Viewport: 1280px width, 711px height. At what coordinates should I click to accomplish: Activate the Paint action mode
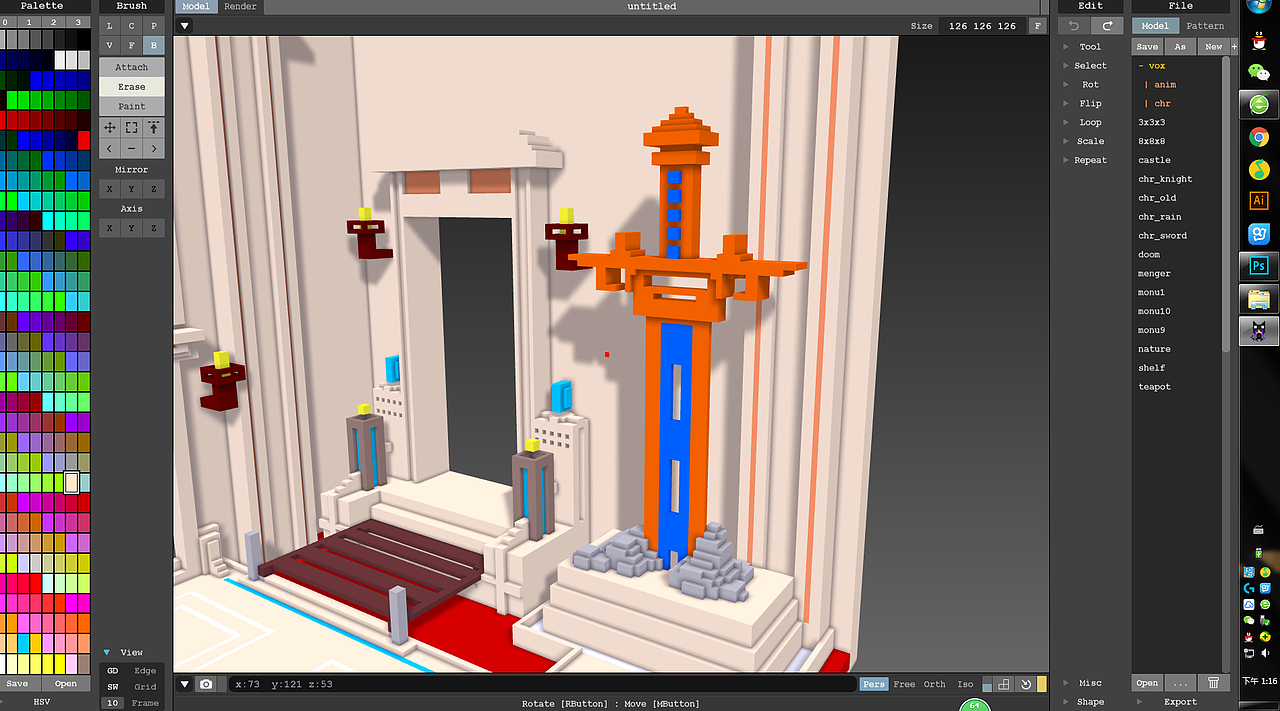coord(131,106)
